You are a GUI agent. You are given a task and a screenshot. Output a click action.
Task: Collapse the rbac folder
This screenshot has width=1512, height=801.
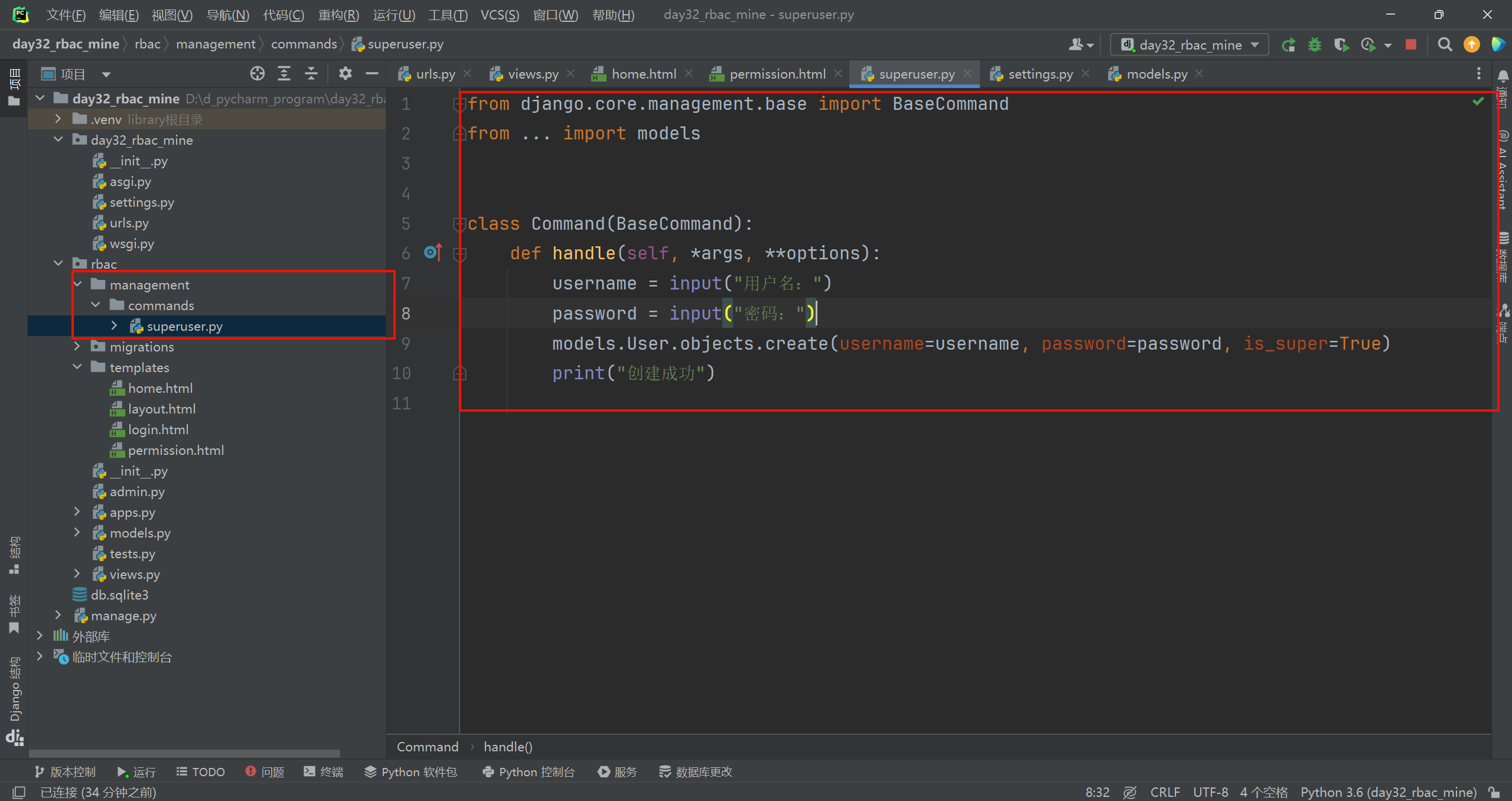[58, 263]
